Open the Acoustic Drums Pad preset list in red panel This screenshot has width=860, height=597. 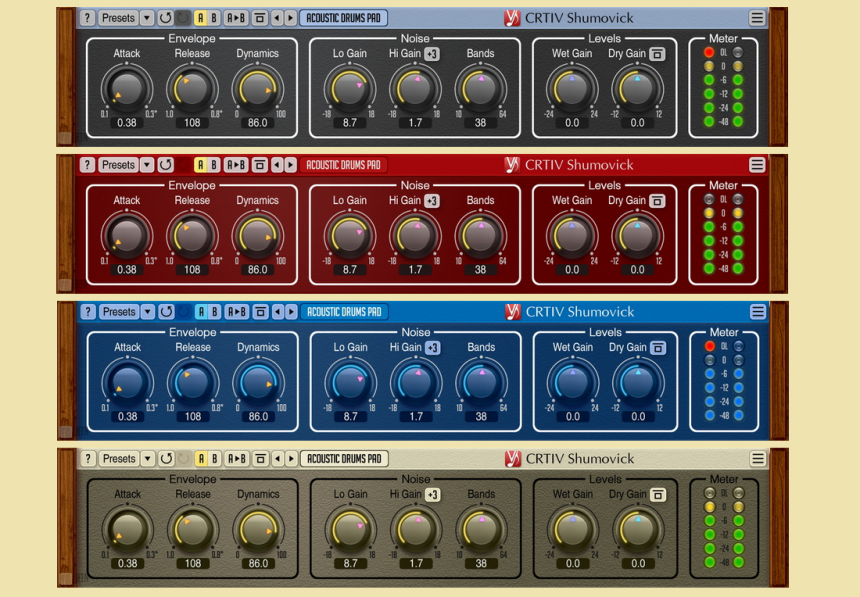tap(343, 165)
